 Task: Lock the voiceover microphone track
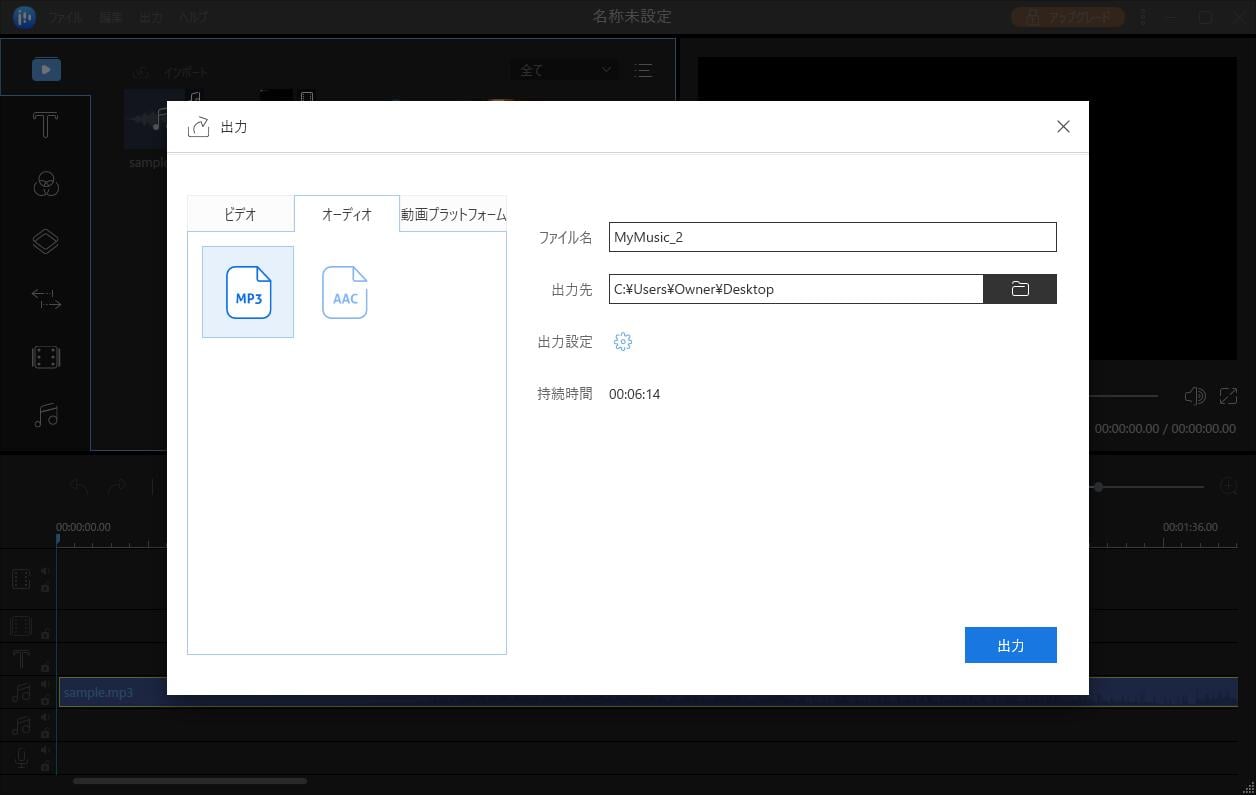[x=45, y=765]
